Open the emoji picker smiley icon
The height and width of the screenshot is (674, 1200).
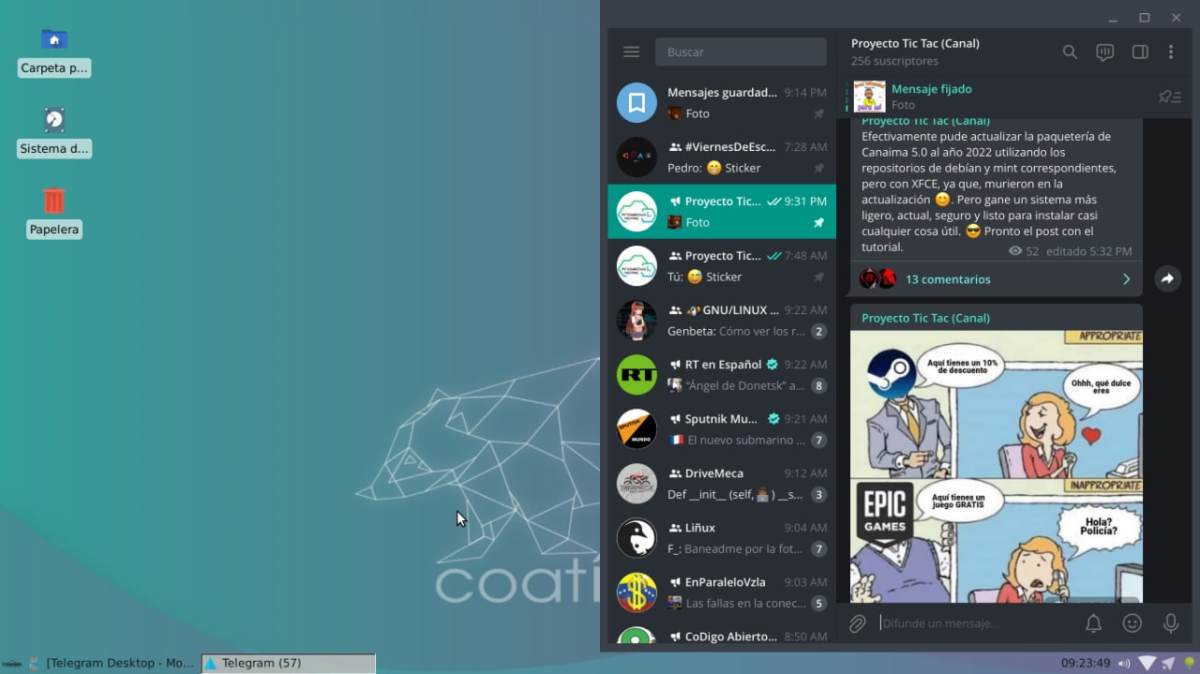pyautogui.click(x=1132, y=623)
